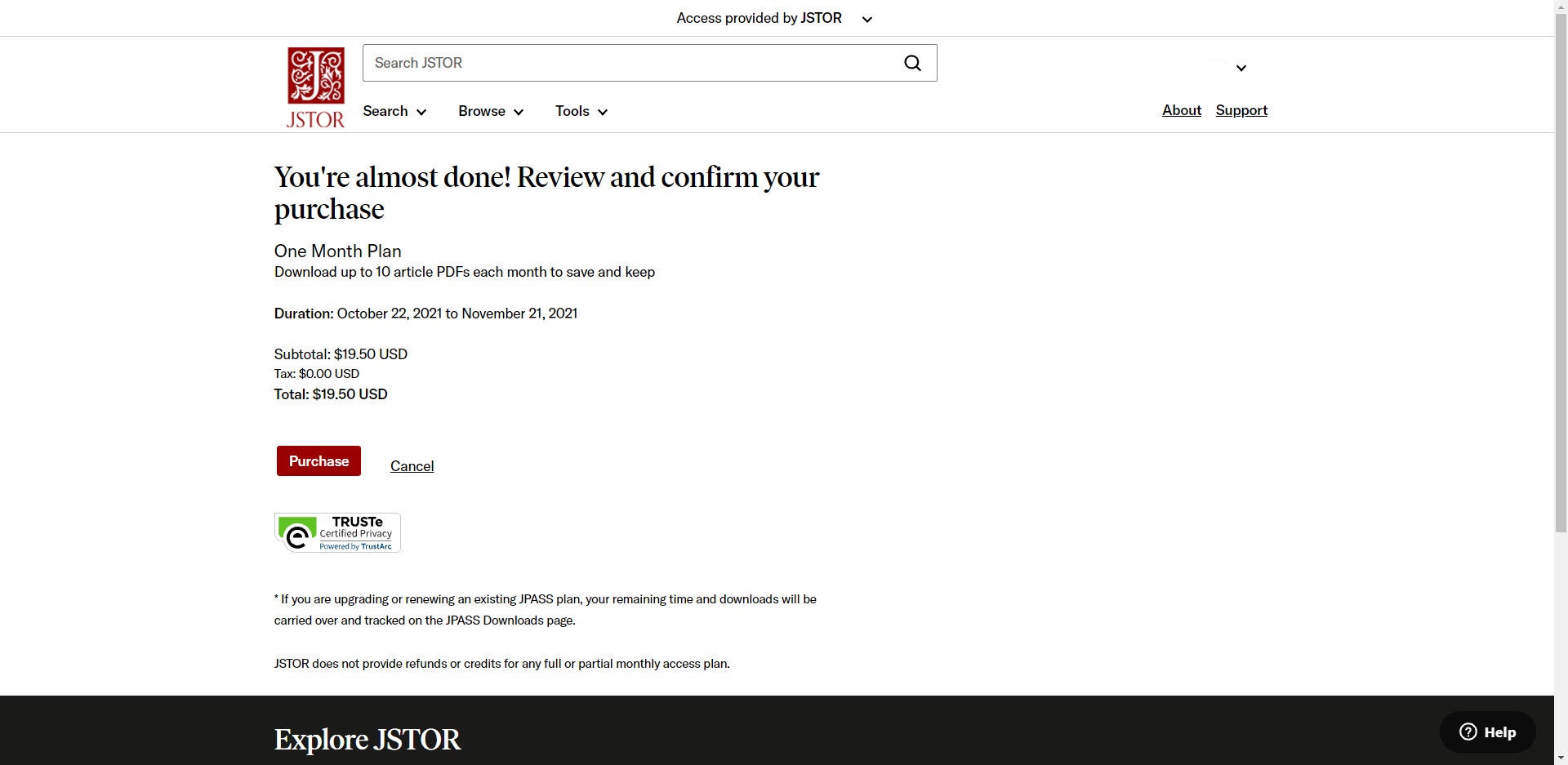The height and width of the screenshot is (765, 1568).
Task: Click the 'Explore JSTOR' footer heading
Action: click(x=367, y=740)
